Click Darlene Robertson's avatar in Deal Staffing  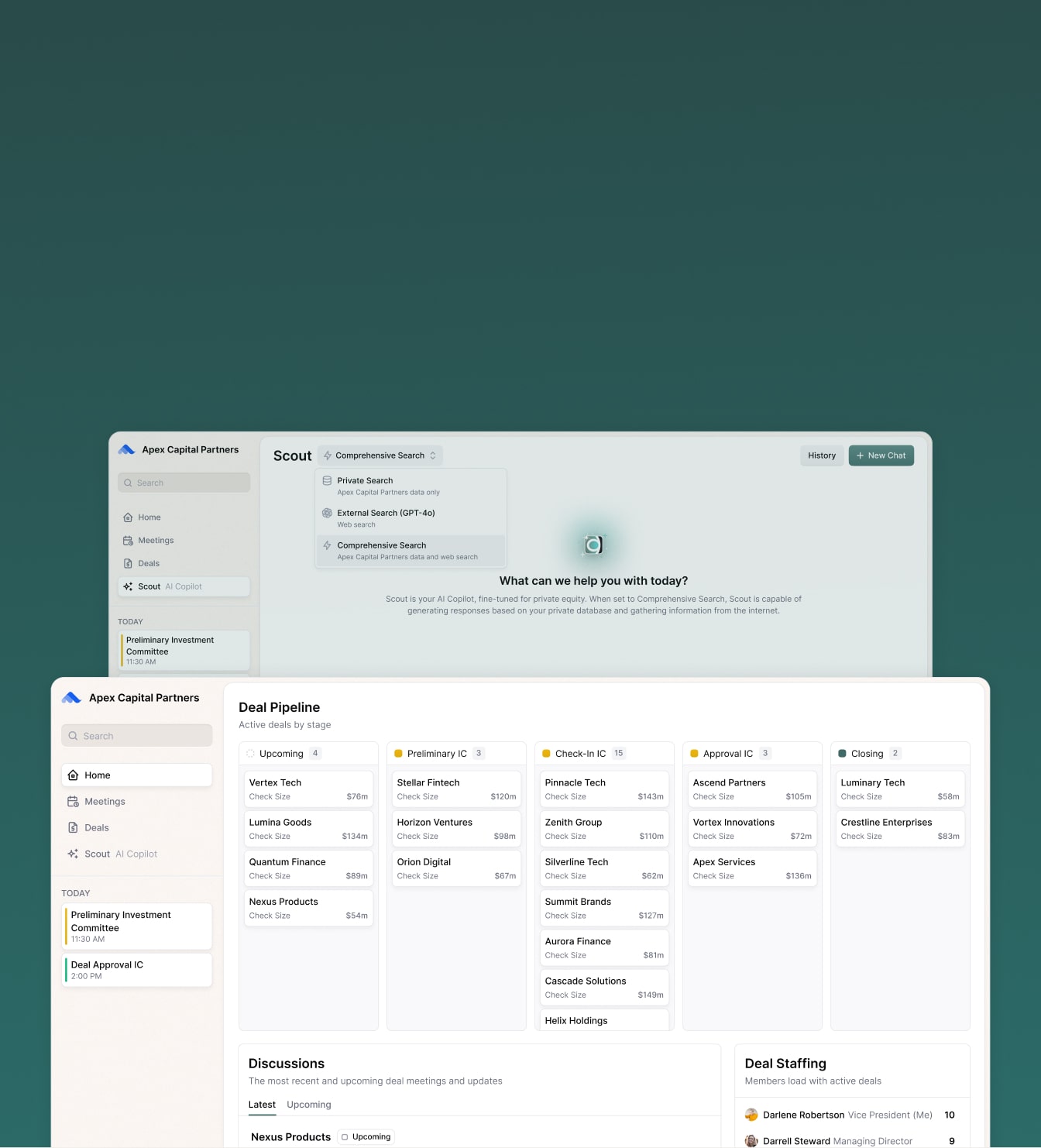pyautogui.click(x=752, y=1115)
